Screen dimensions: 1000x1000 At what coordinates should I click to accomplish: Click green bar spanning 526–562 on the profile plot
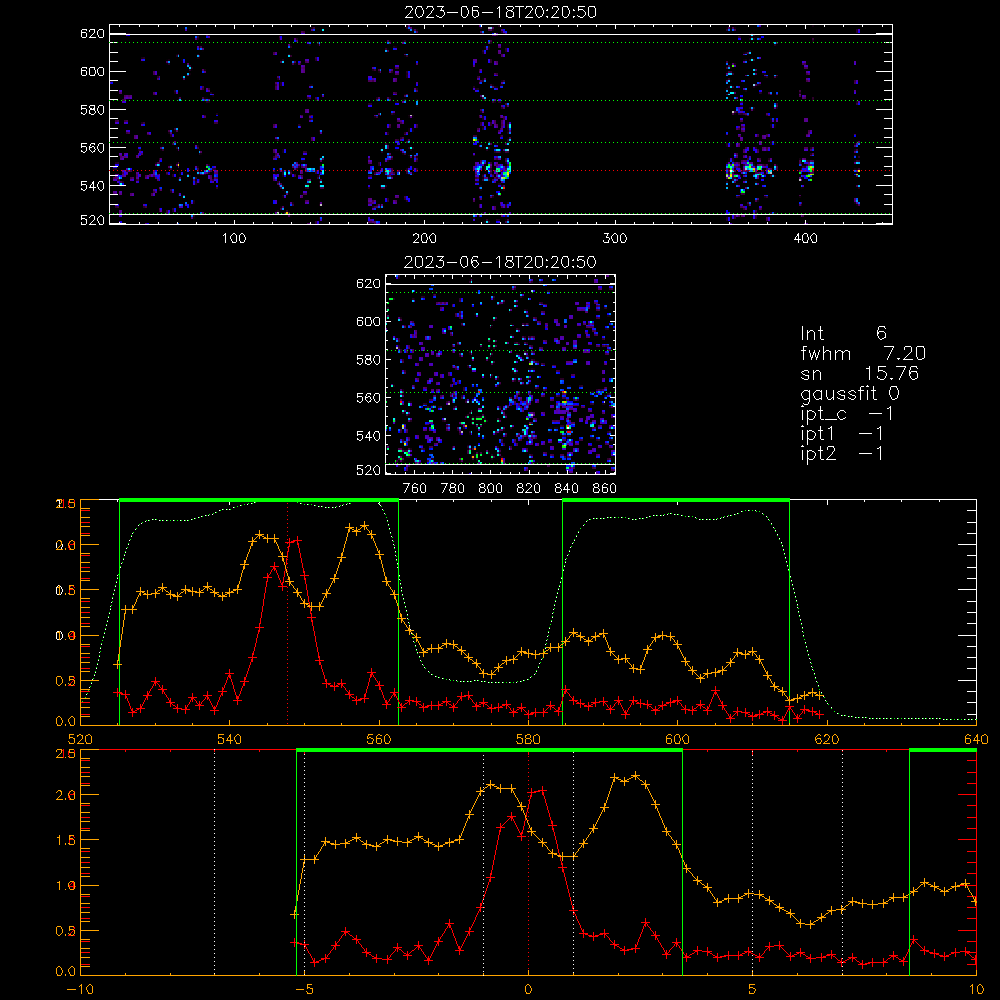[259, 500]
